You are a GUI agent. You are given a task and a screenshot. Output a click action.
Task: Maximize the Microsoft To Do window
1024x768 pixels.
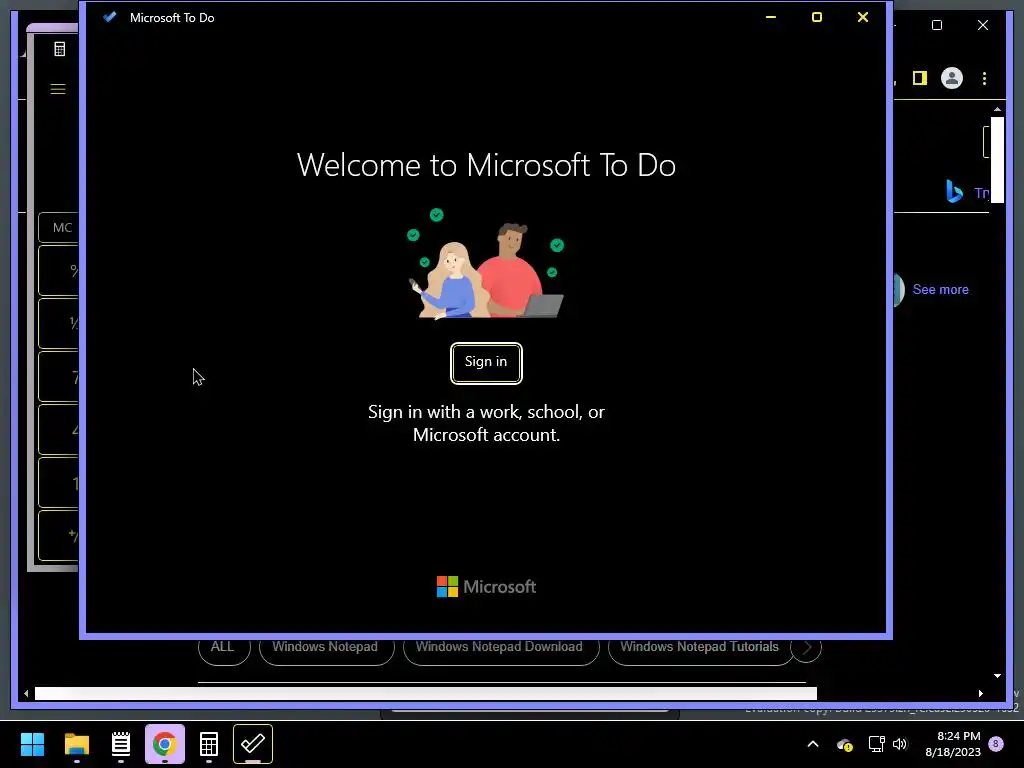816,17
